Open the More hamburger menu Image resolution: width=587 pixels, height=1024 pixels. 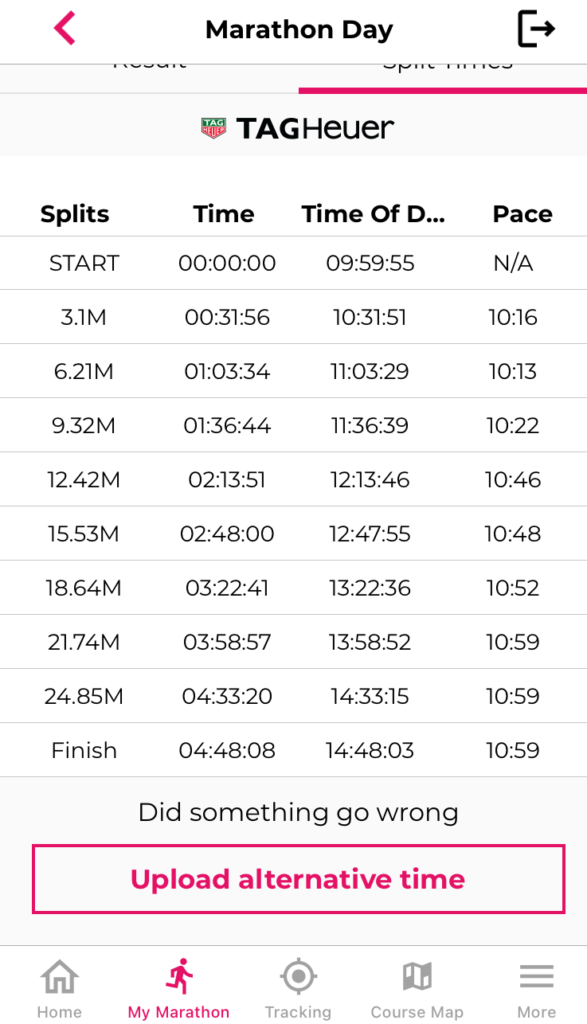pos(537,976)
